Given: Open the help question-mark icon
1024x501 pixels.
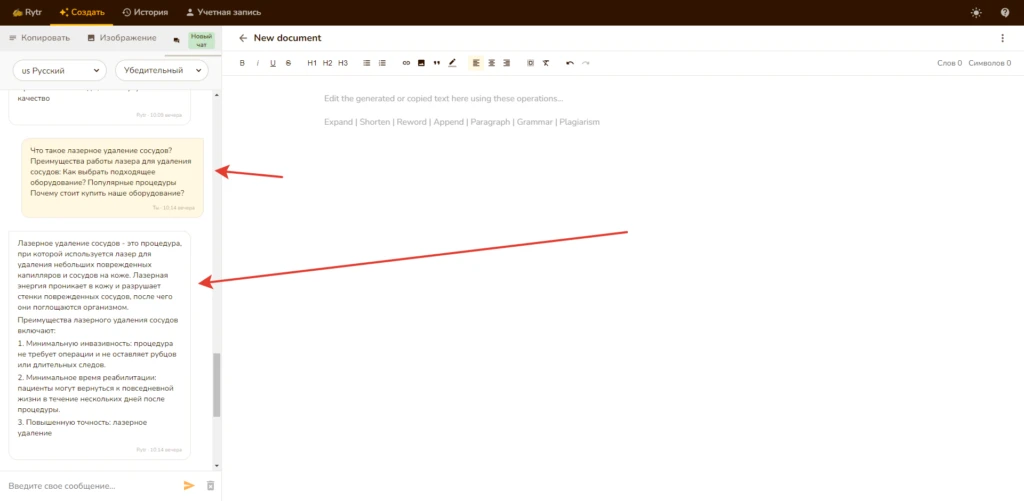Looking at the screenshot, I should click(1005, 12).
